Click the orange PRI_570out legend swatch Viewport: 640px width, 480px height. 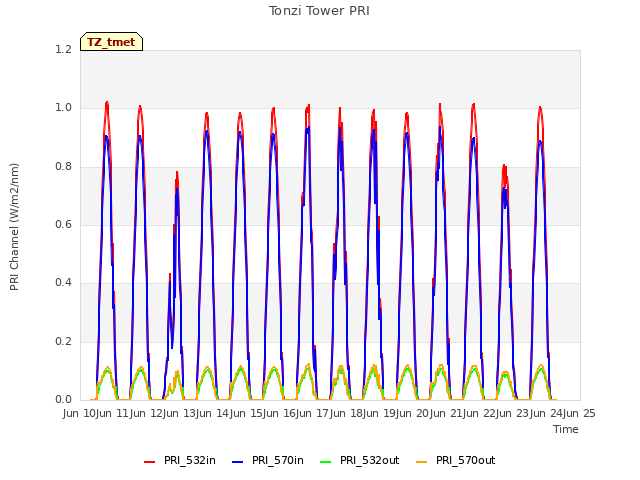coord(422,461)
